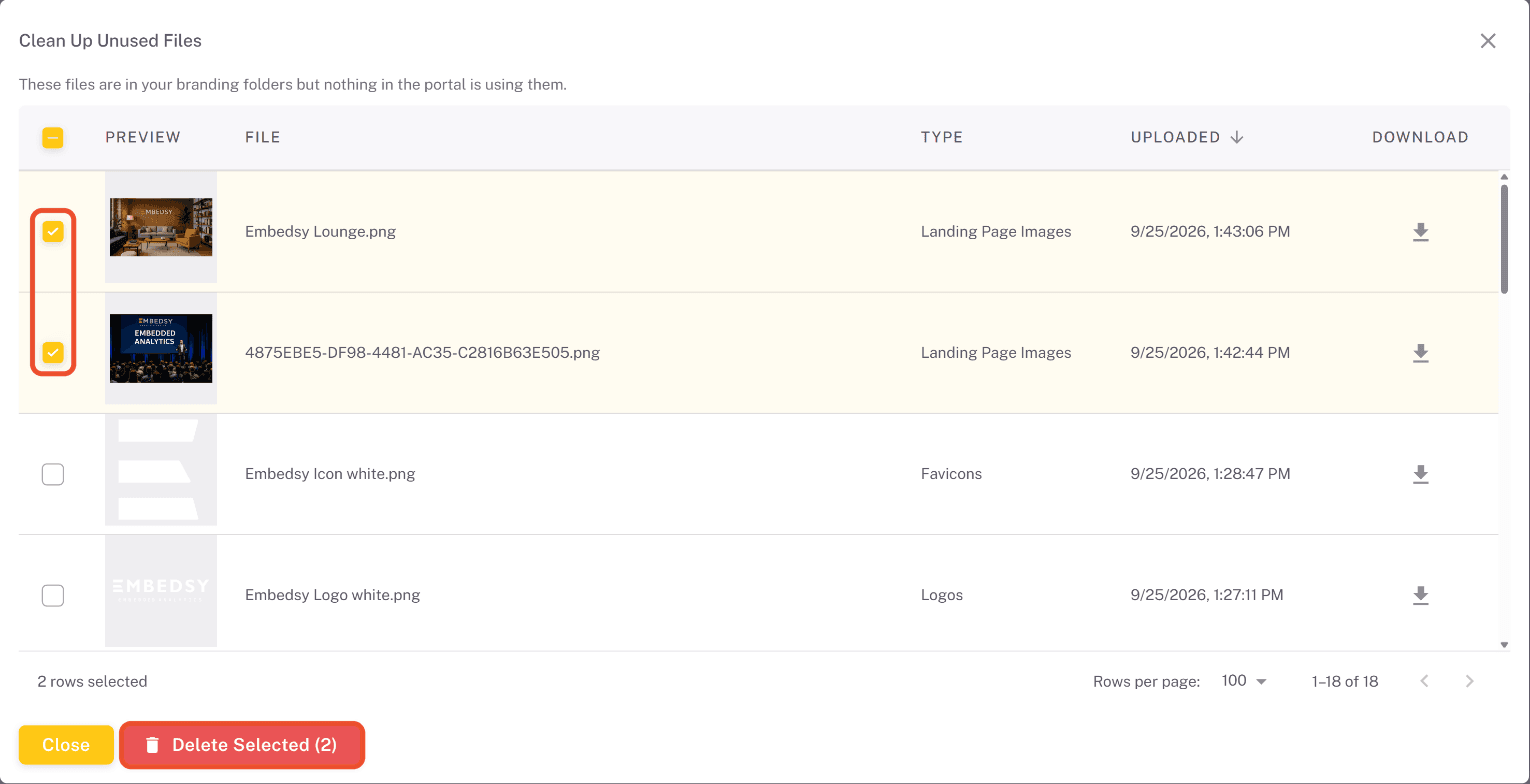Uncheck the 4875EBE5 file row checkbox
The height and width of the screenshot is (784, 1530).
tap(53, 352)
